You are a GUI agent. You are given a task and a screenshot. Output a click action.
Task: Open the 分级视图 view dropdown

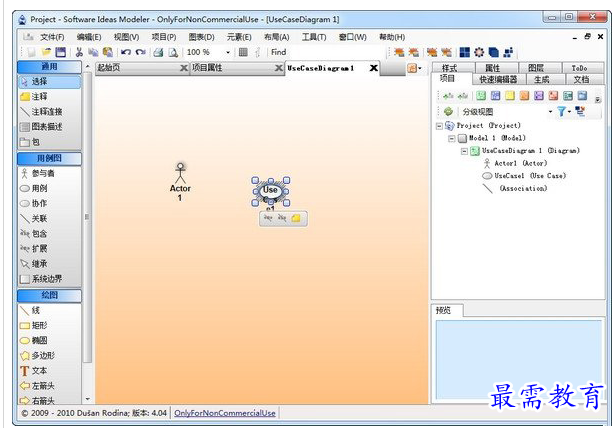(x=550, y=112)
